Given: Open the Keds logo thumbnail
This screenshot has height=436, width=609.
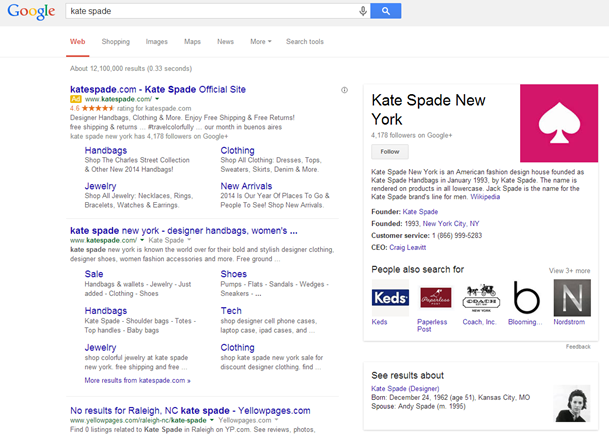Looking at the screenshot, I should (x=389, y=297).
